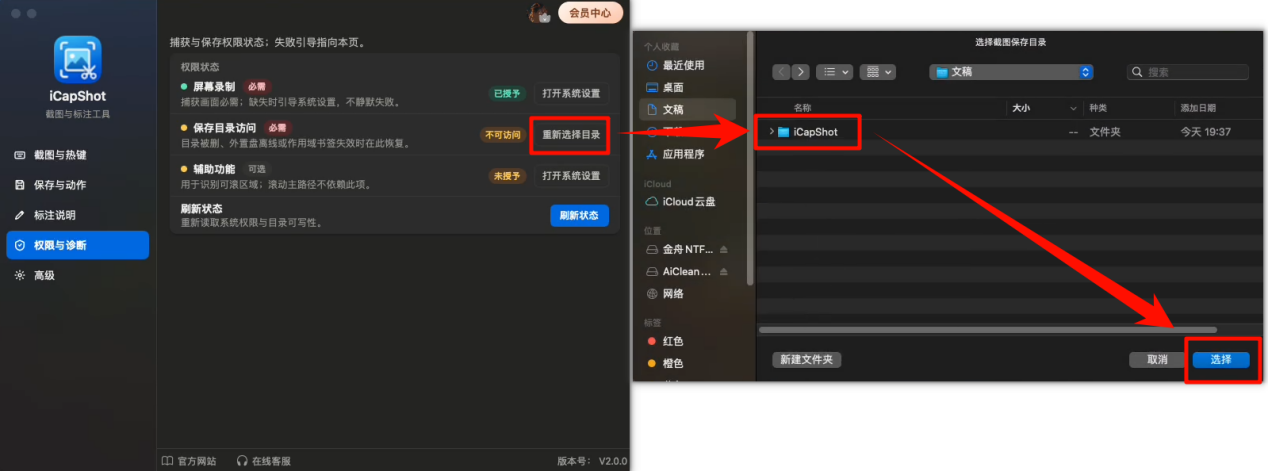
Task: Click the 已授予 status badge
Action: [x=507, y=93]
